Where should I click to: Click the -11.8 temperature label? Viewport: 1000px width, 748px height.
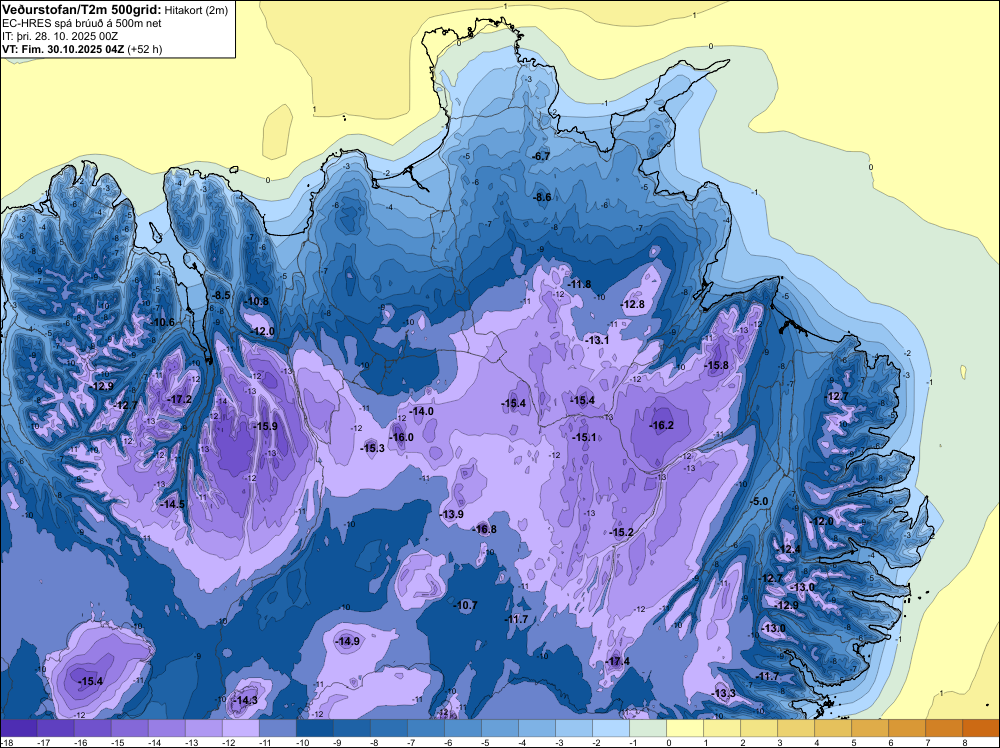coord(580,284)
